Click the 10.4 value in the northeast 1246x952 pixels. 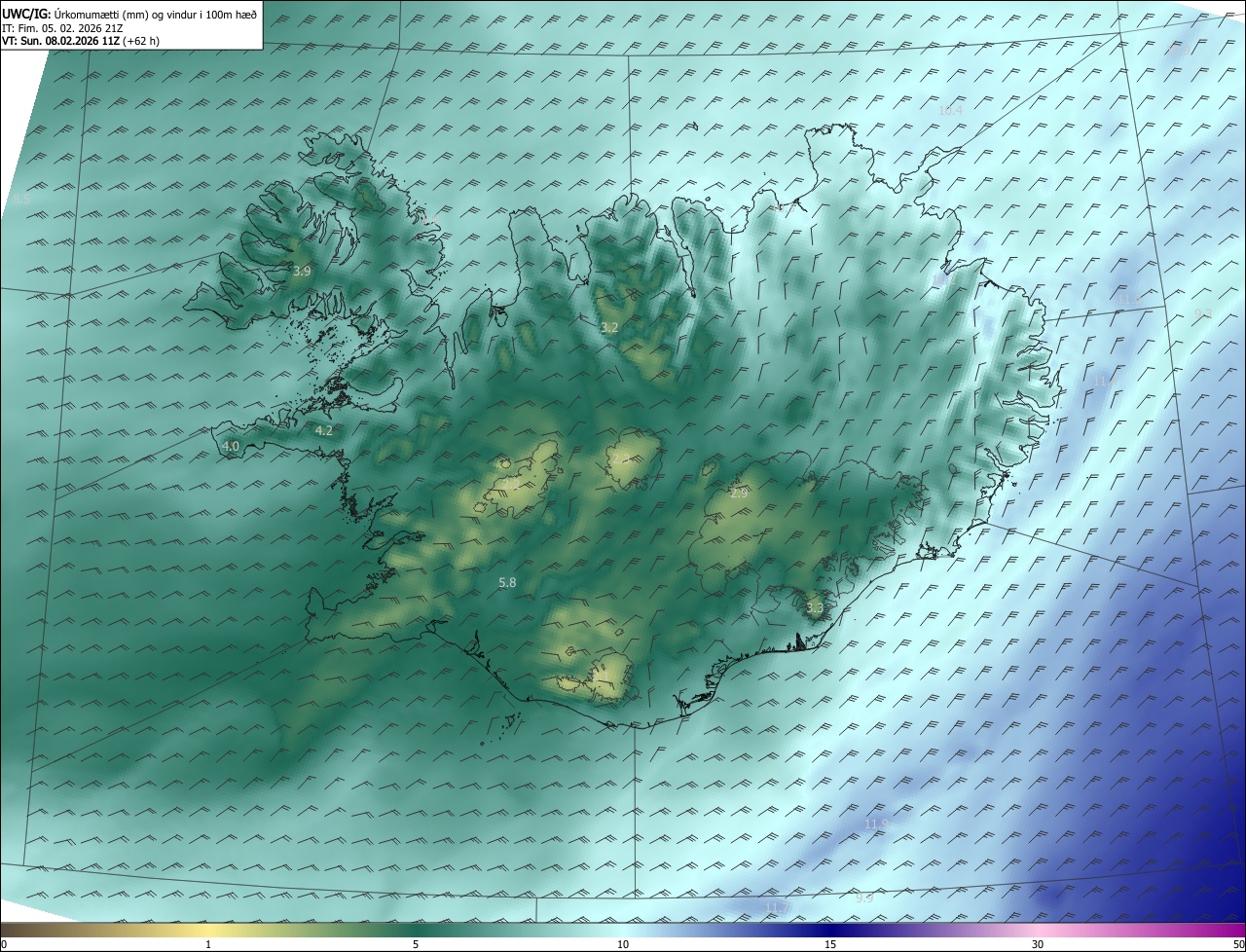coord(950,111)
